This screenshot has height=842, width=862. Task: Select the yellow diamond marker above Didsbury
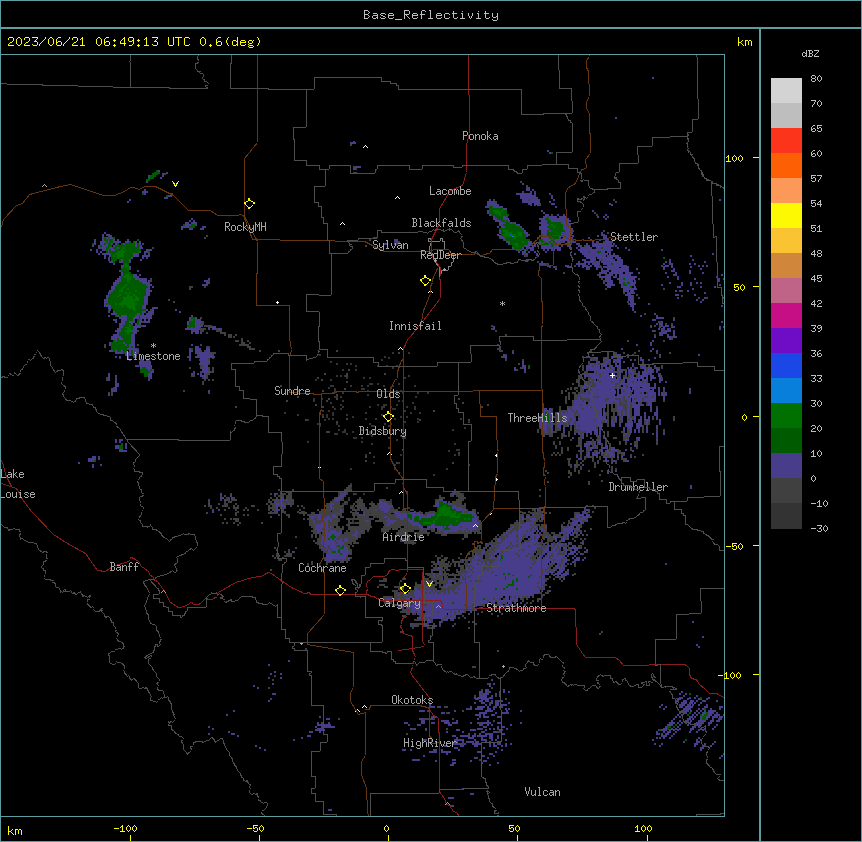(x=388, y=417)
